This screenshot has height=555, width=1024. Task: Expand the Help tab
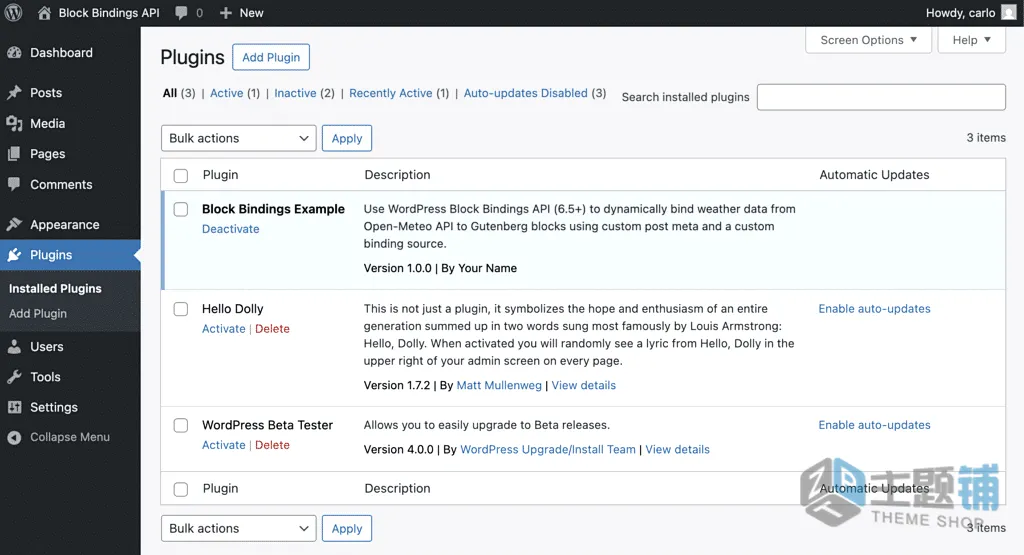[x=971, y=40]
